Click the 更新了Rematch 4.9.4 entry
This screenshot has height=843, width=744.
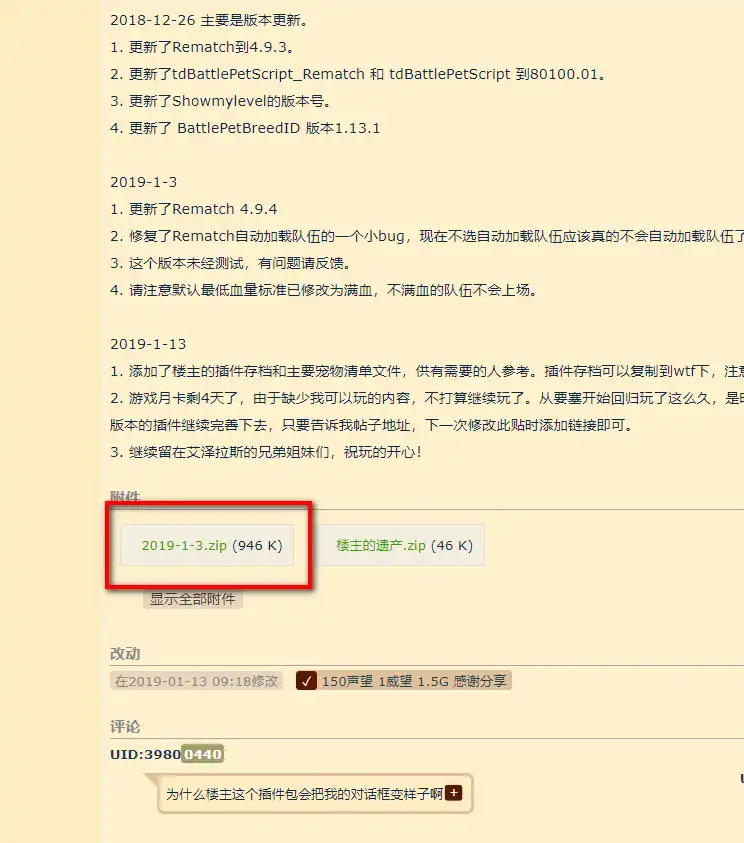click(194, 209)
